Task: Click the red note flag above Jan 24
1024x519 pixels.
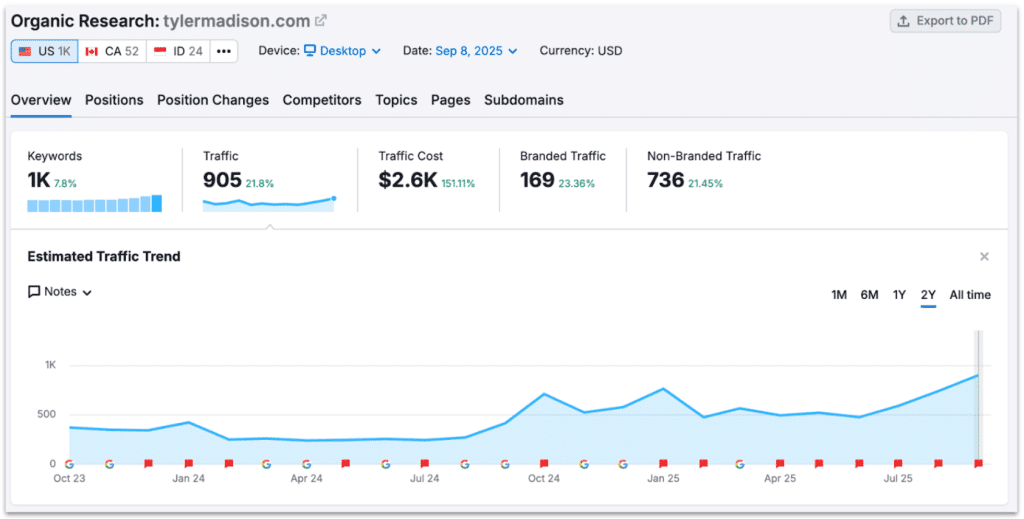Action: pyautogui.click(x=188, y=464)
